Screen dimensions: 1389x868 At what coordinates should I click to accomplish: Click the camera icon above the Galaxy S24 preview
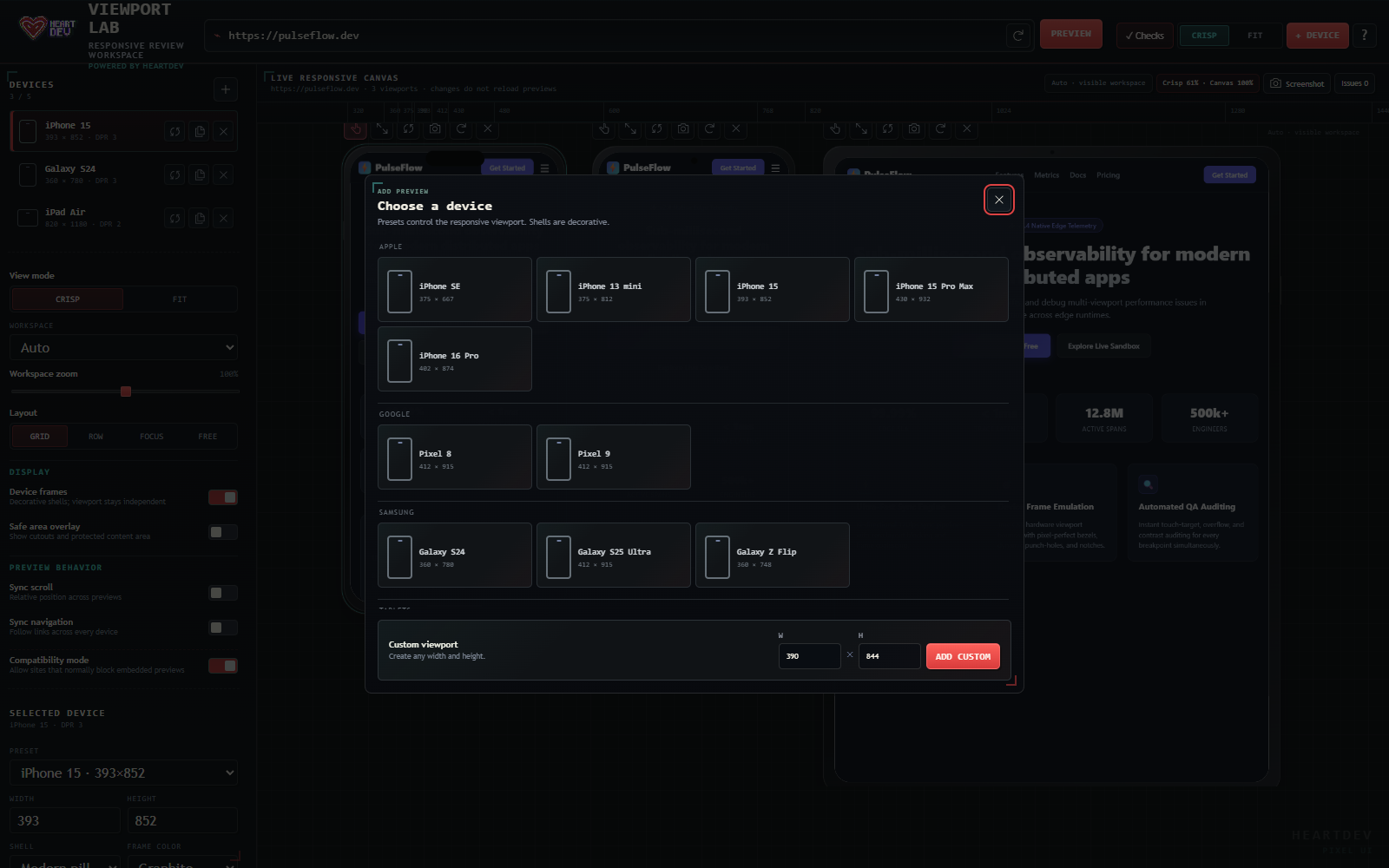[x=683, y=128]
